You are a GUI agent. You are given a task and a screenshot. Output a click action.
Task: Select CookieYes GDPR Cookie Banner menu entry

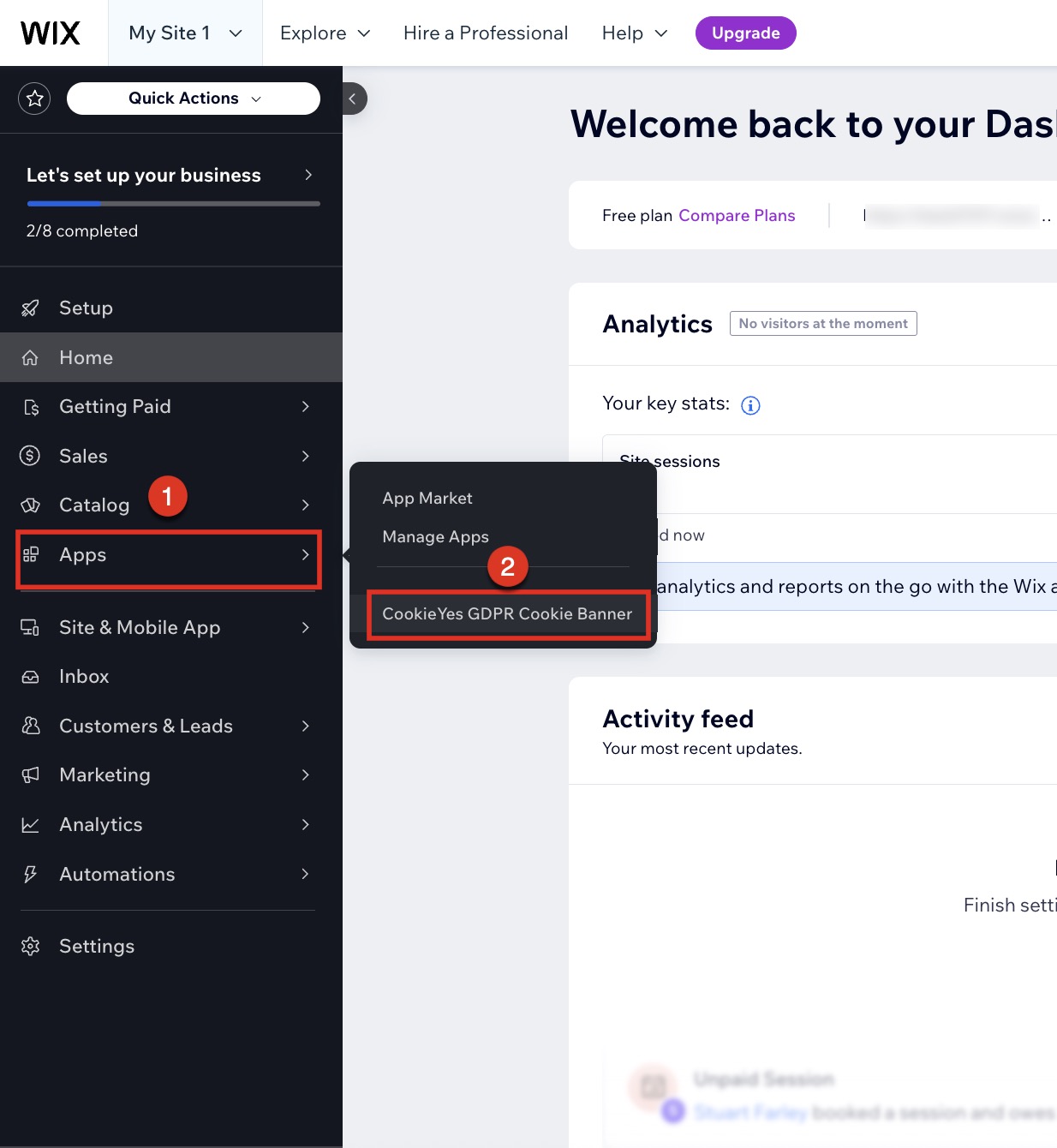(507, 613)
